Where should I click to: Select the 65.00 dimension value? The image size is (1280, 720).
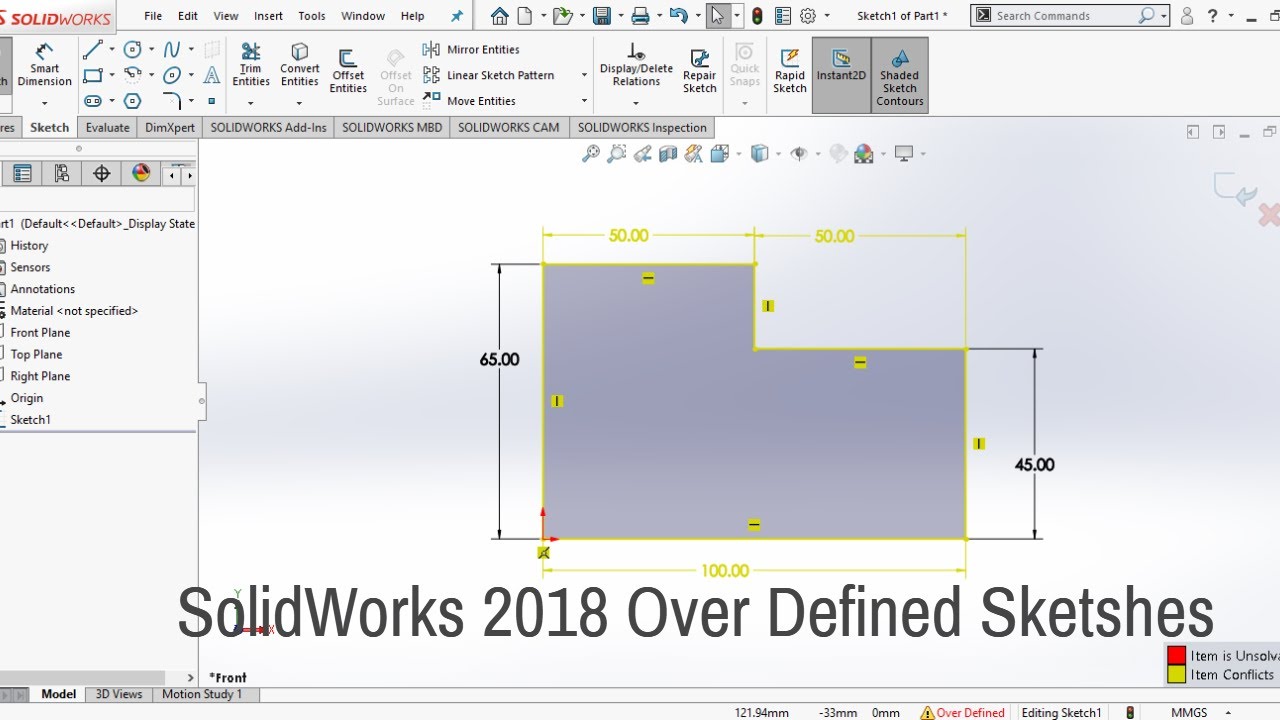[x=499, y=359]
